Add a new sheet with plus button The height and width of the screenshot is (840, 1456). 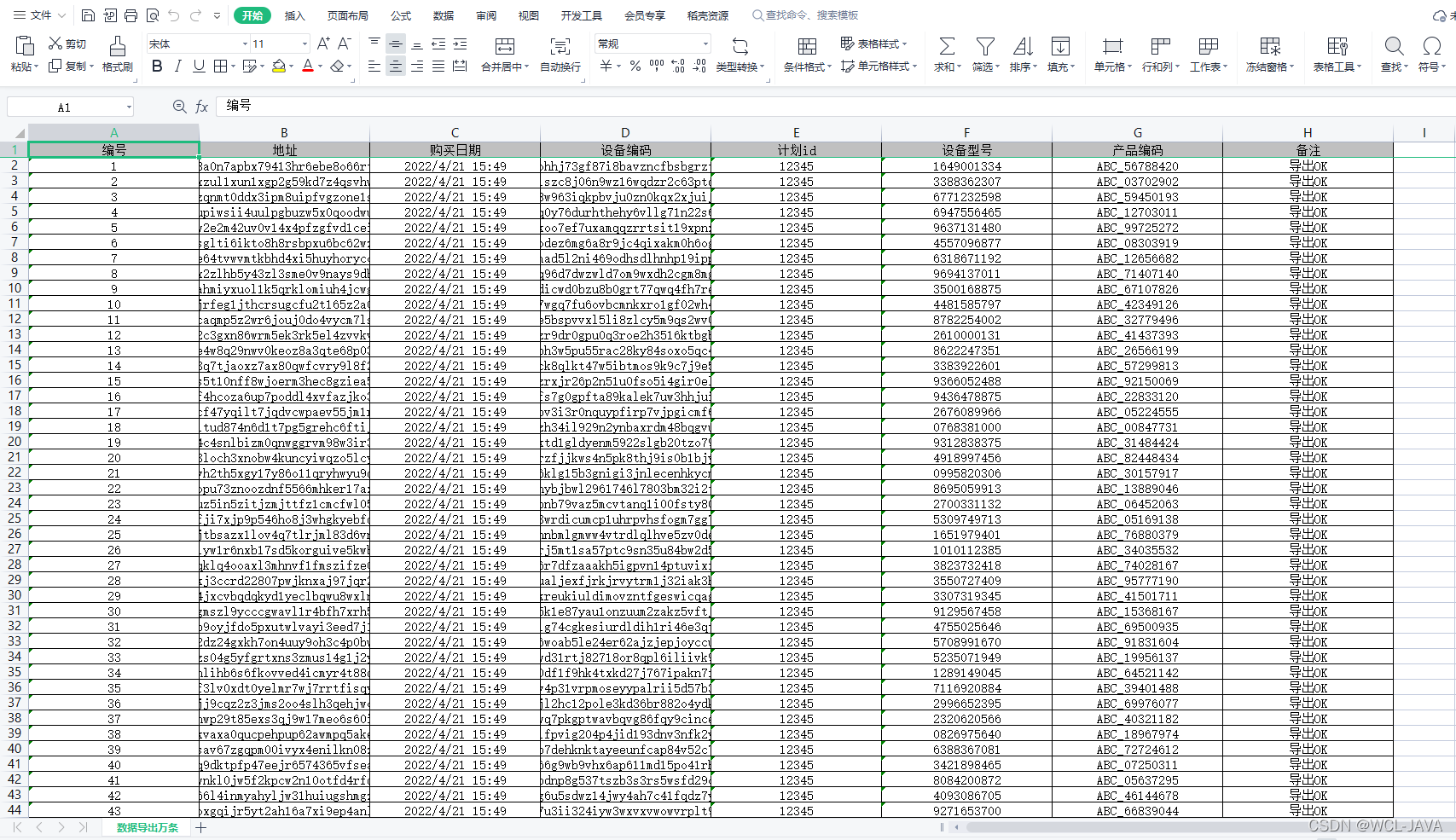point(200,827)
